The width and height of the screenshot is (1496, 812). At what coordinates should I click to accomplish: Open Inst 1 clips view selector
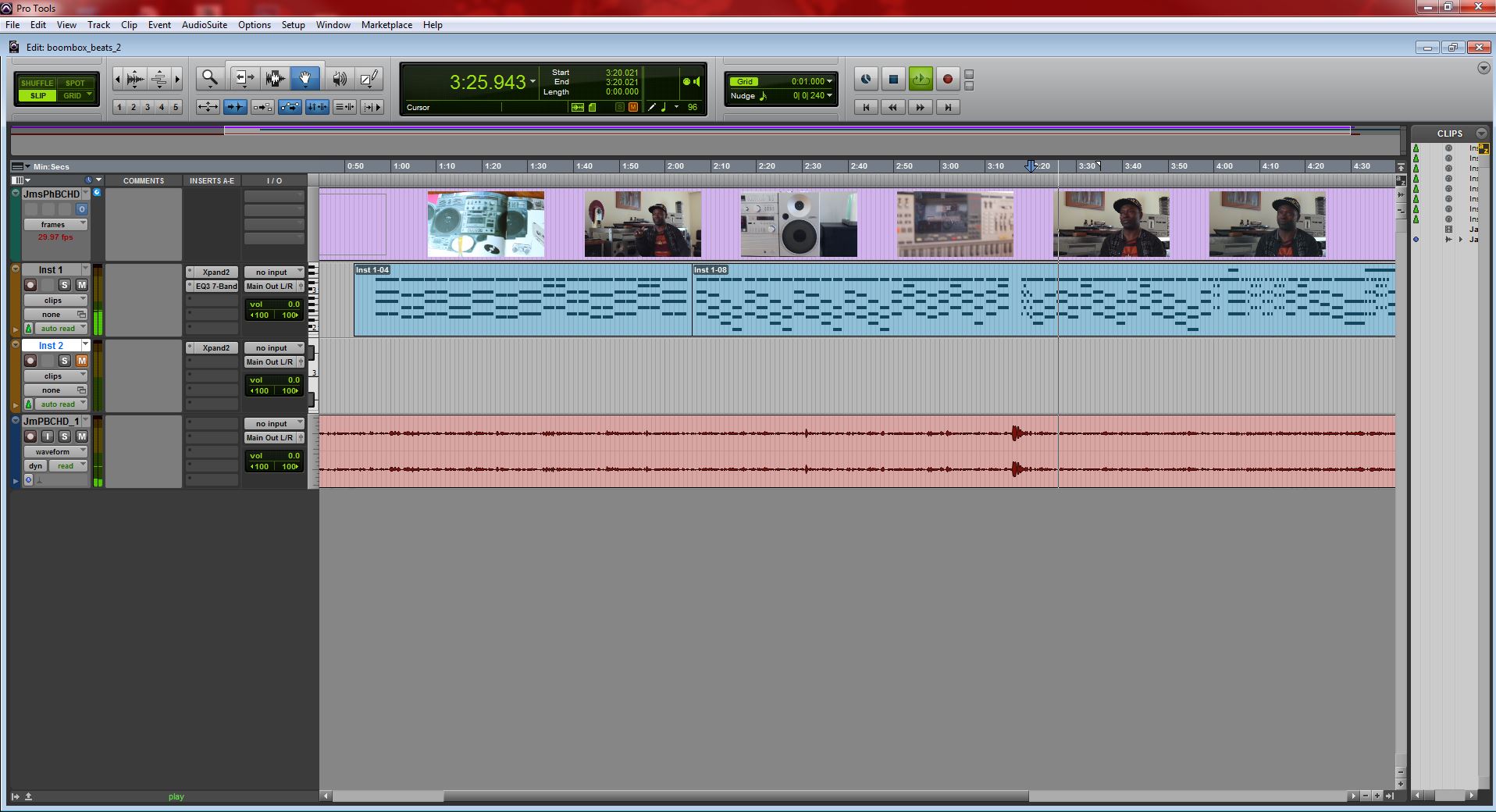point(55,300)
